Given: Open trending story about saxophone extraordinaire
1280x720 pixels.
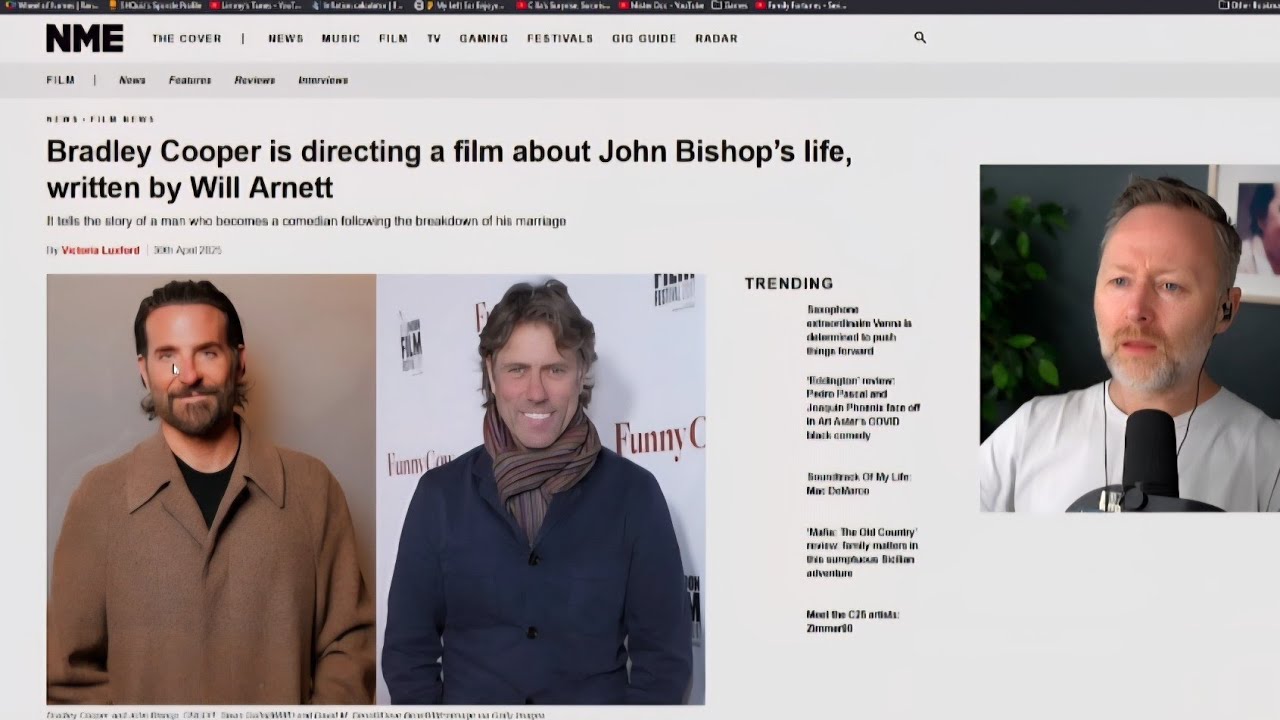Looking at the screenshot, I should (x=859, y=330).
